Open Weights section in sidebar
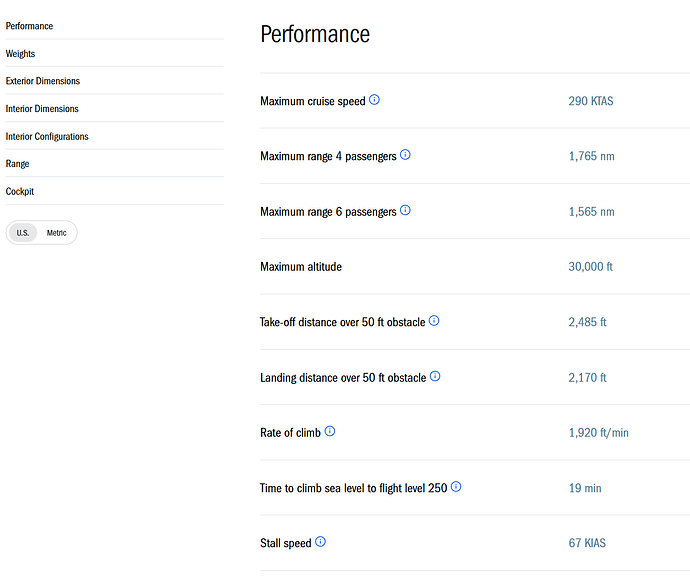 [20, 54]
